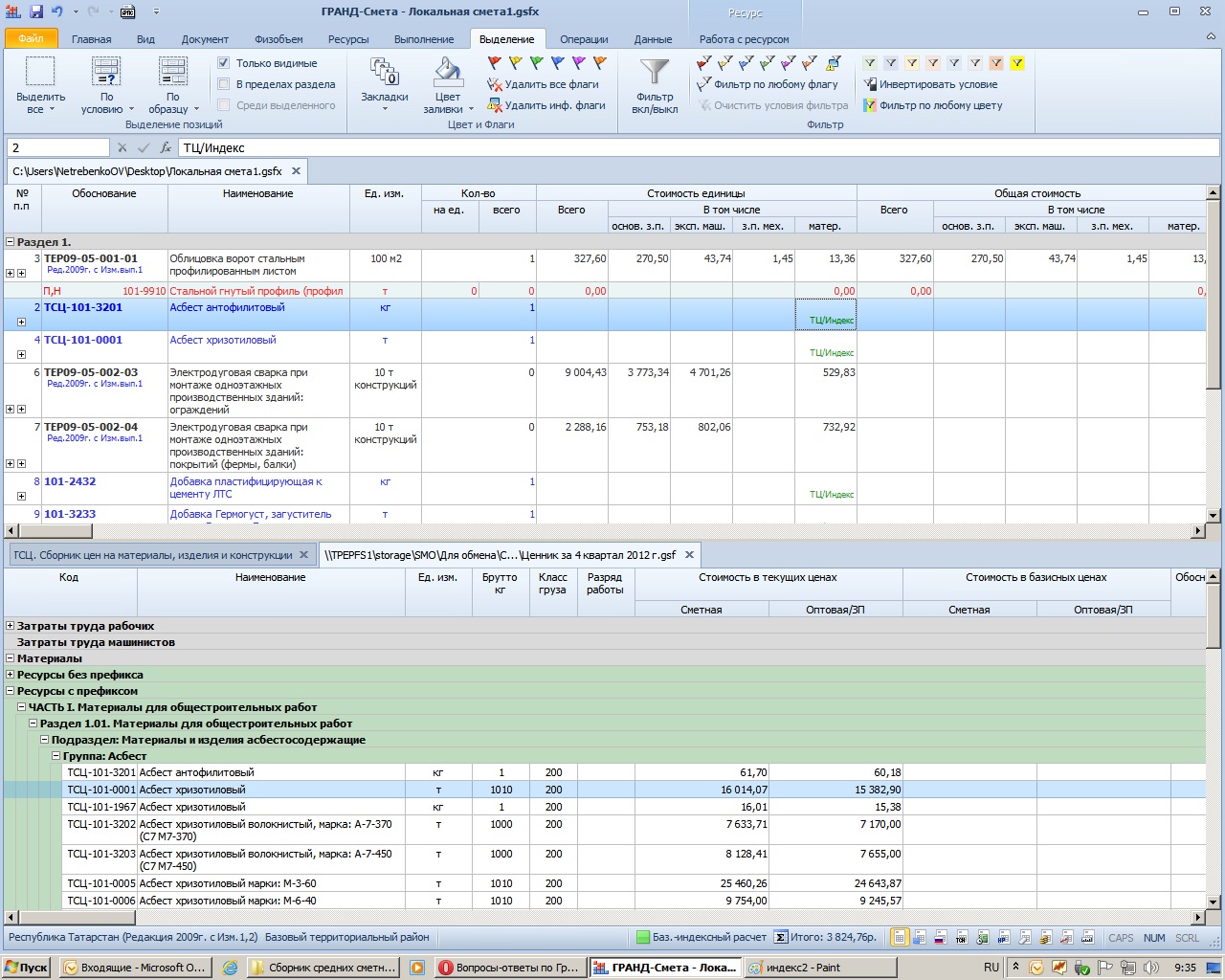Open the По условию dropdown
The image size is (1225, 980).
point(106,86)
